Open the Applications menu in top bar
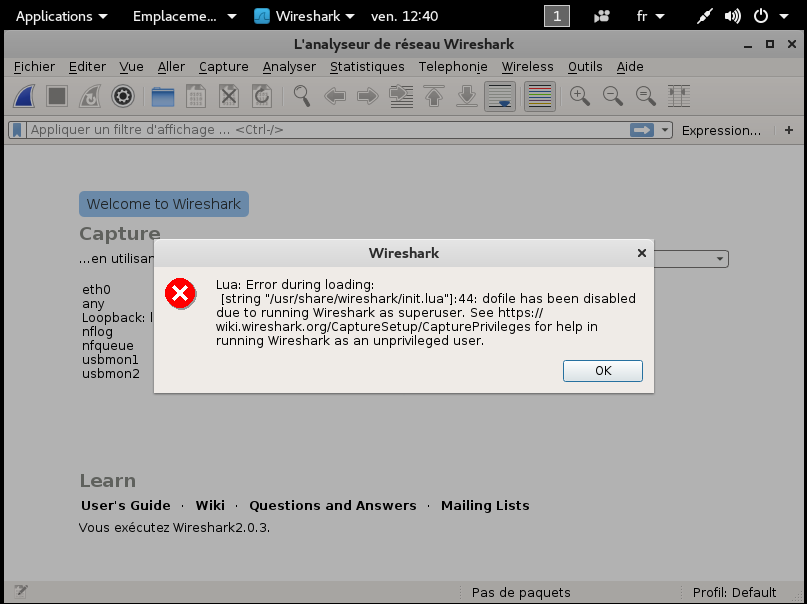Screen dimensions: 807x604 click(x=61, y=16)
